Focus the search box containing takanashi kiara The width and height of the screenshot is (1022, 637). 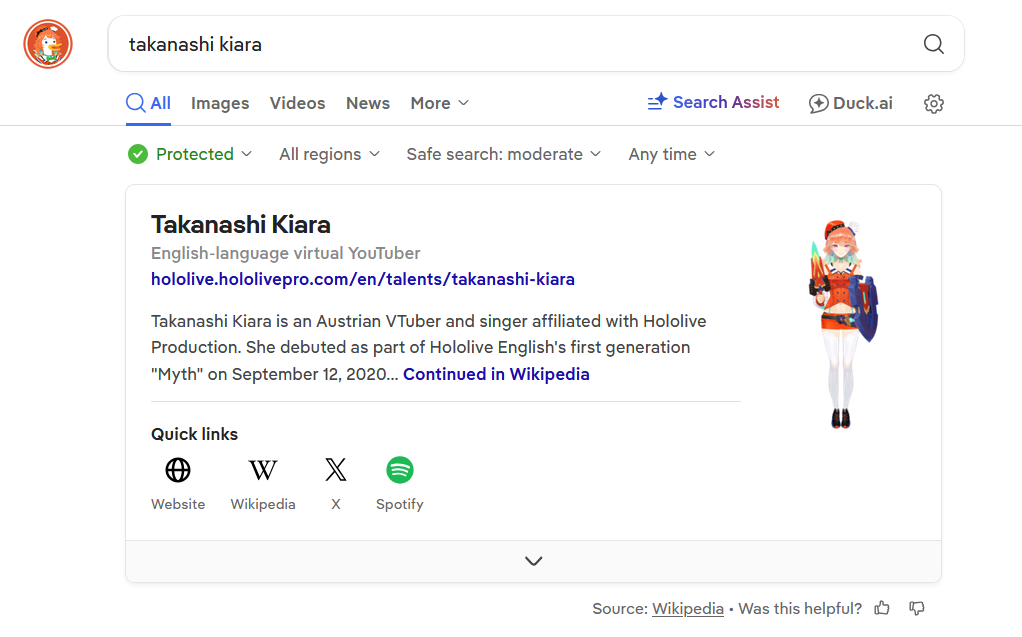536,44
